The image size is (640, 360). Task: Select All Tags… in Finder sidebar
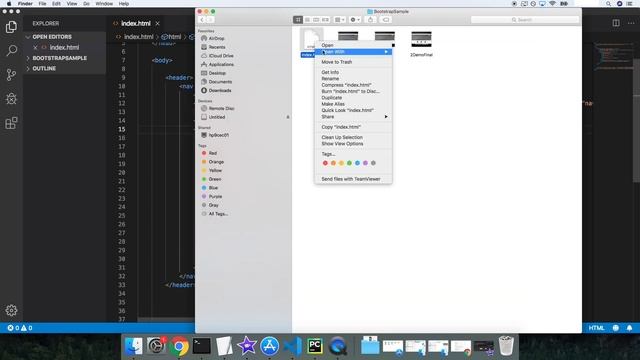pyautogui.click(x=218, y=214)
